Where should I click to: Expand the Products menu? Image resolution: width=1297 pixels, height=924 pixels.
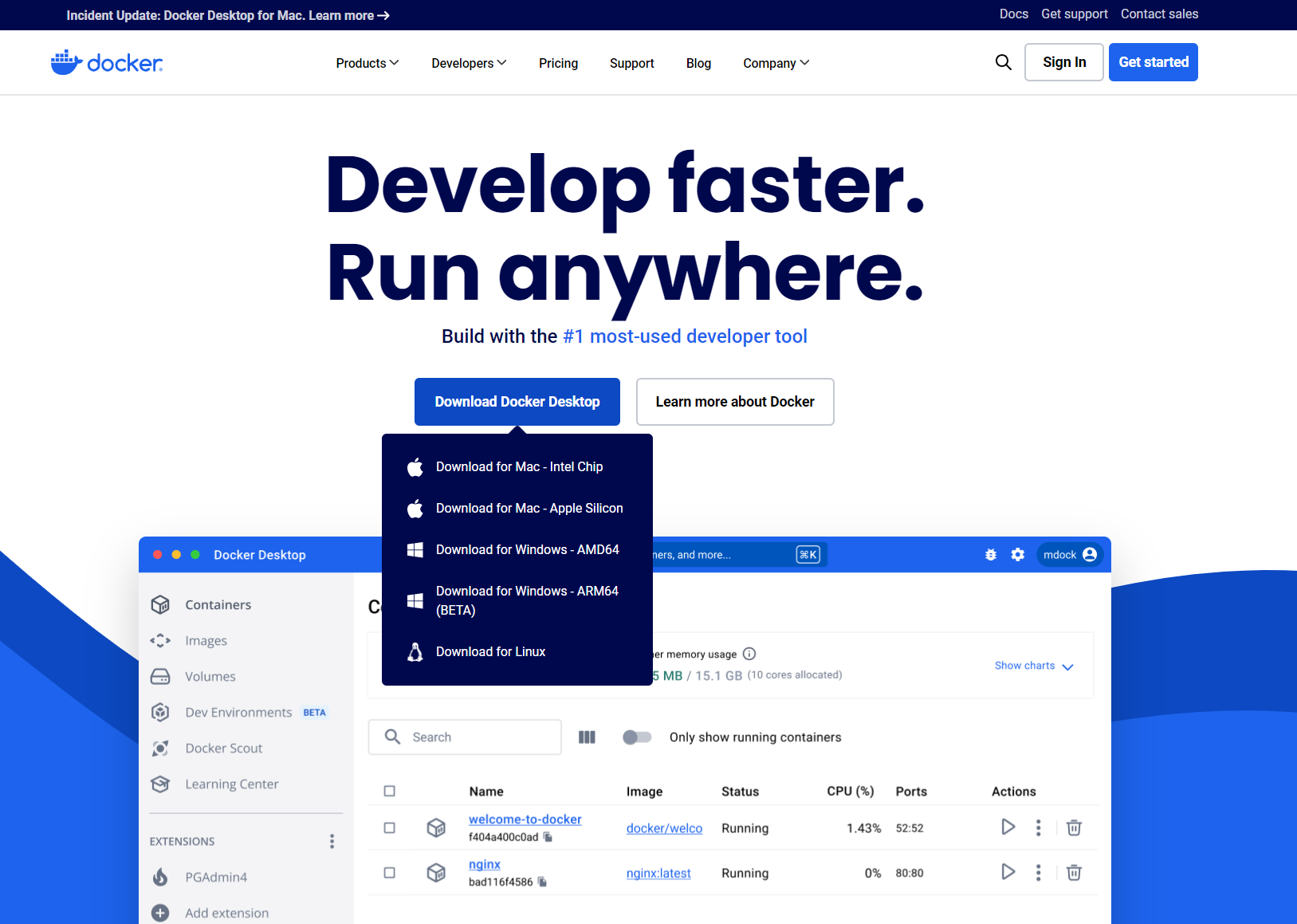367,63
